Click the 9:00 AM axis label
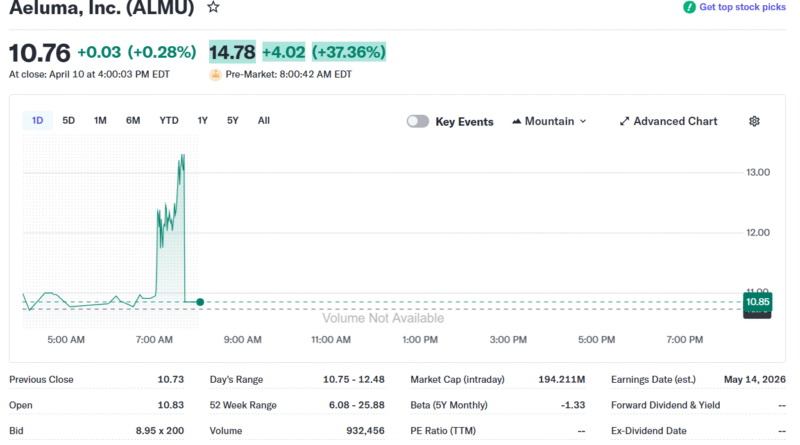Screen dimensions: 800x445 [x=242, y=340]
